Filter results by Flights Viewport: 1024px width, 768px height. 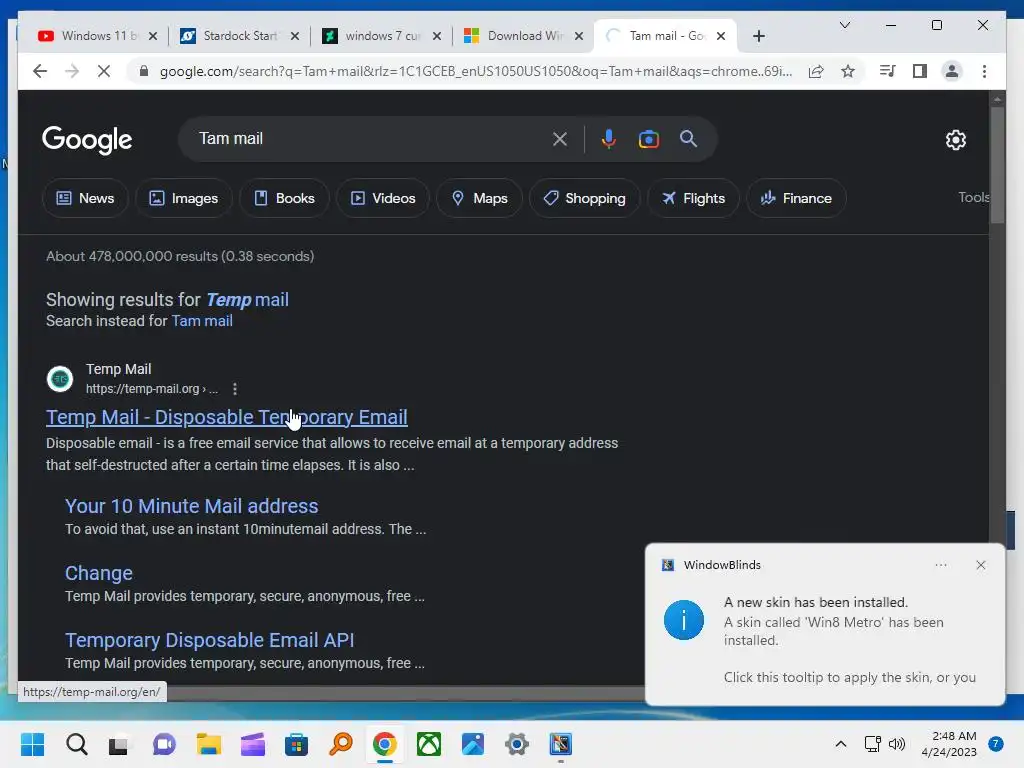[693, 198]
